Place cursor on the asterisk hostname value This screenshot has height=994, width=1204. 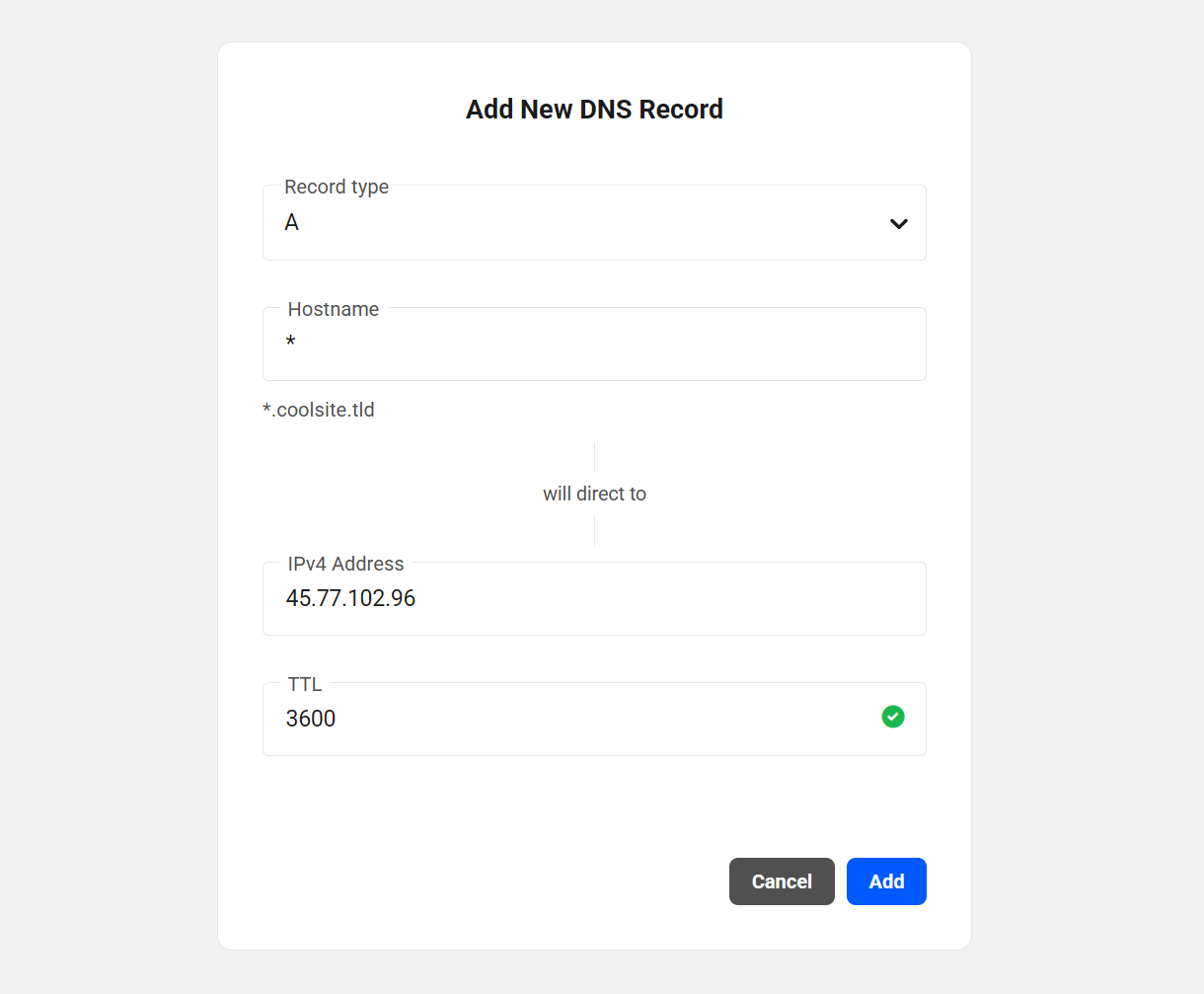(290, 344)
